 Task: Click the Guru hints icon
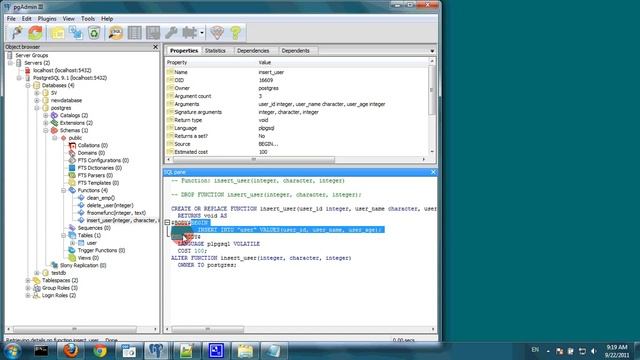pyautogui.click(x=217, y=33)
